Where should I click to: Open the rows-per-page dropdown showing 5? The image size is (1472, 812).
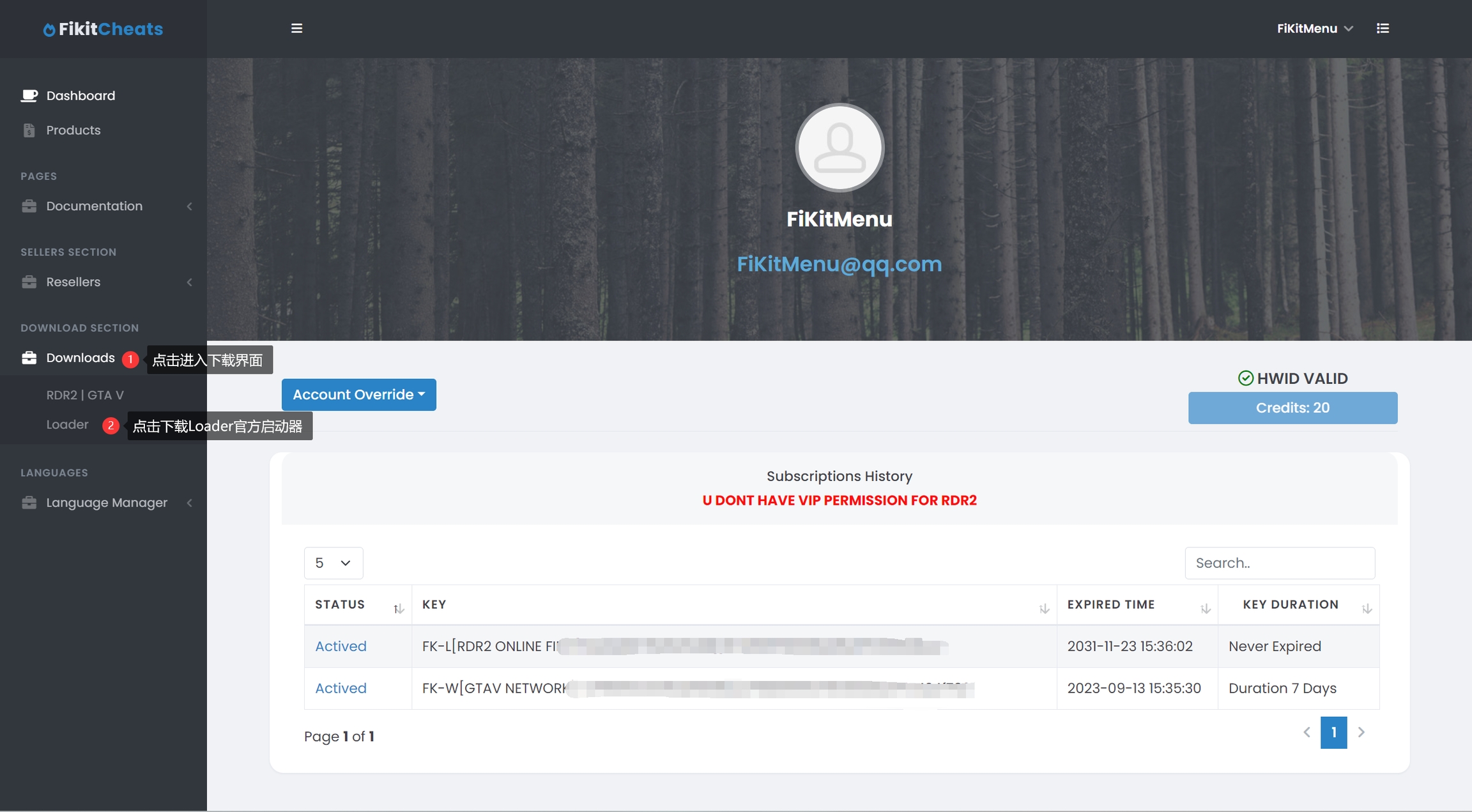[333, 563]
